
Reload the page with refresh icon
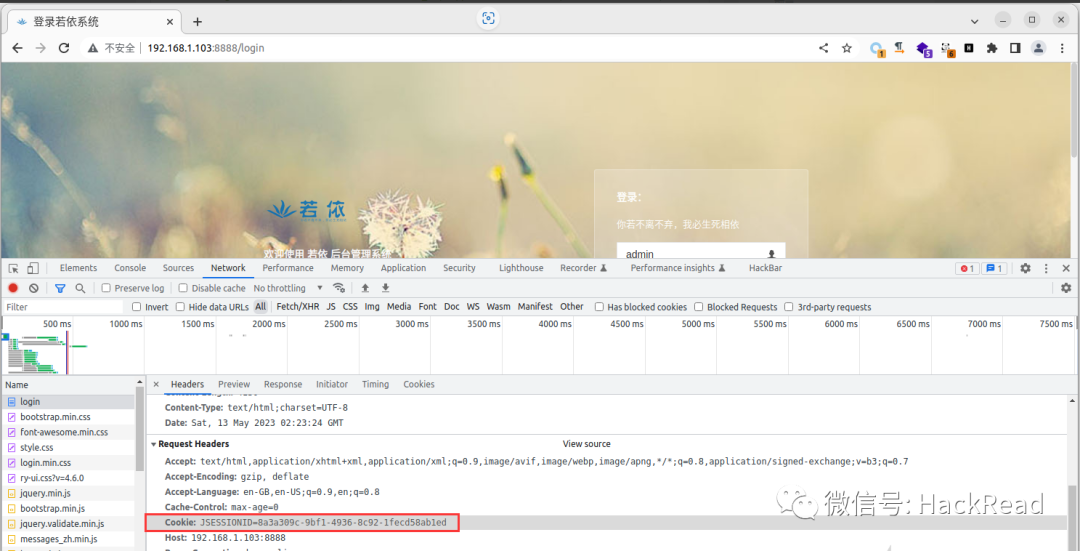coord(64,48)
